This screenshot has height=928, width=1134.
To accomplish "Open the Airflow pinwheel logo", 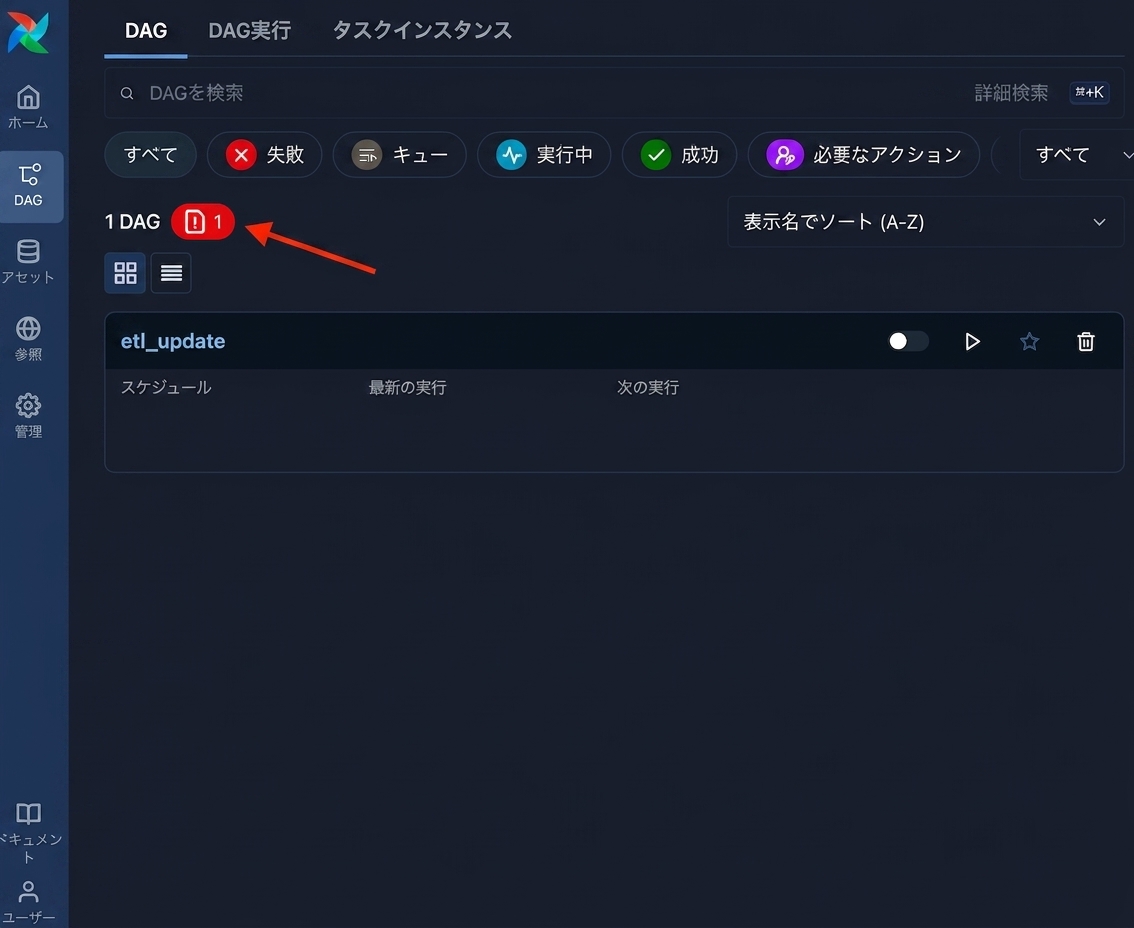I will (x=28, y=33).
